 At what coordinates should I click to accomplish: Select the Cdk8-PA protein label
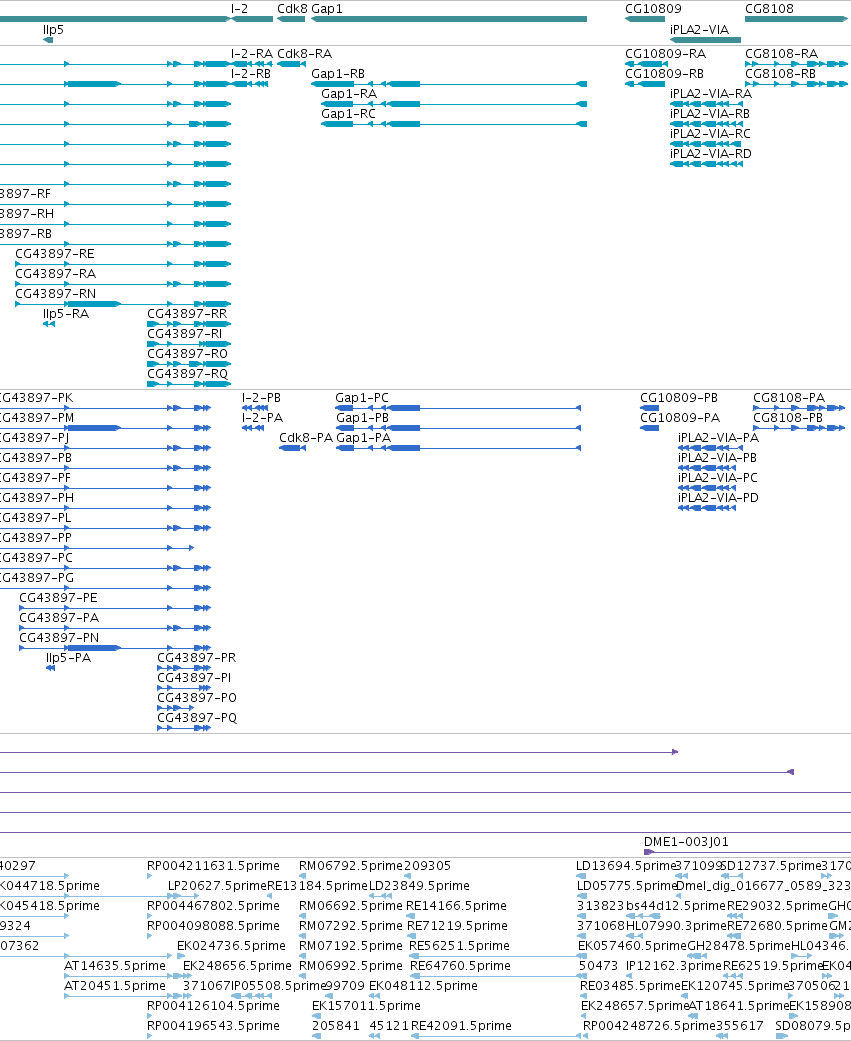point(306,438)
